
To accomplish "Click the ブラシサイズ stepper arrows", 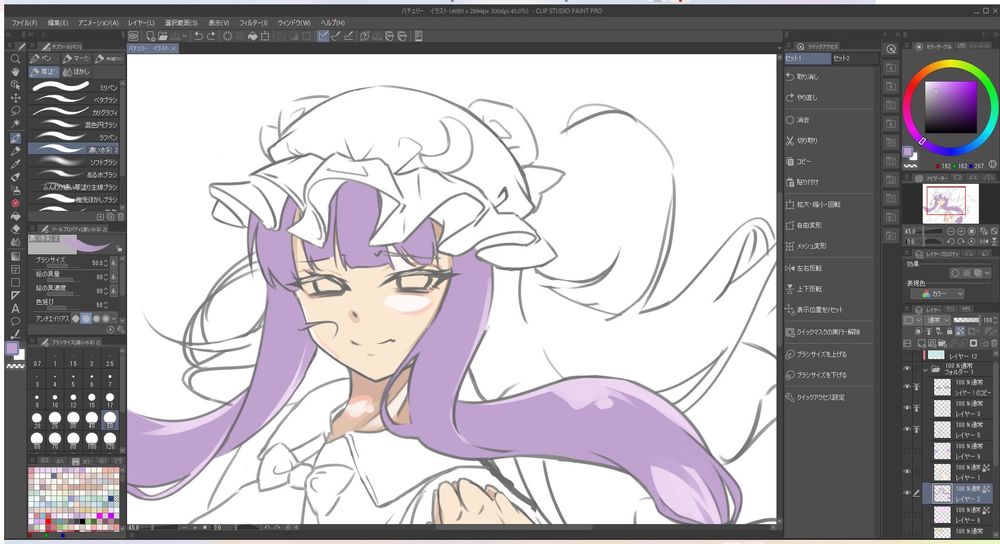I will coord(105,263).
